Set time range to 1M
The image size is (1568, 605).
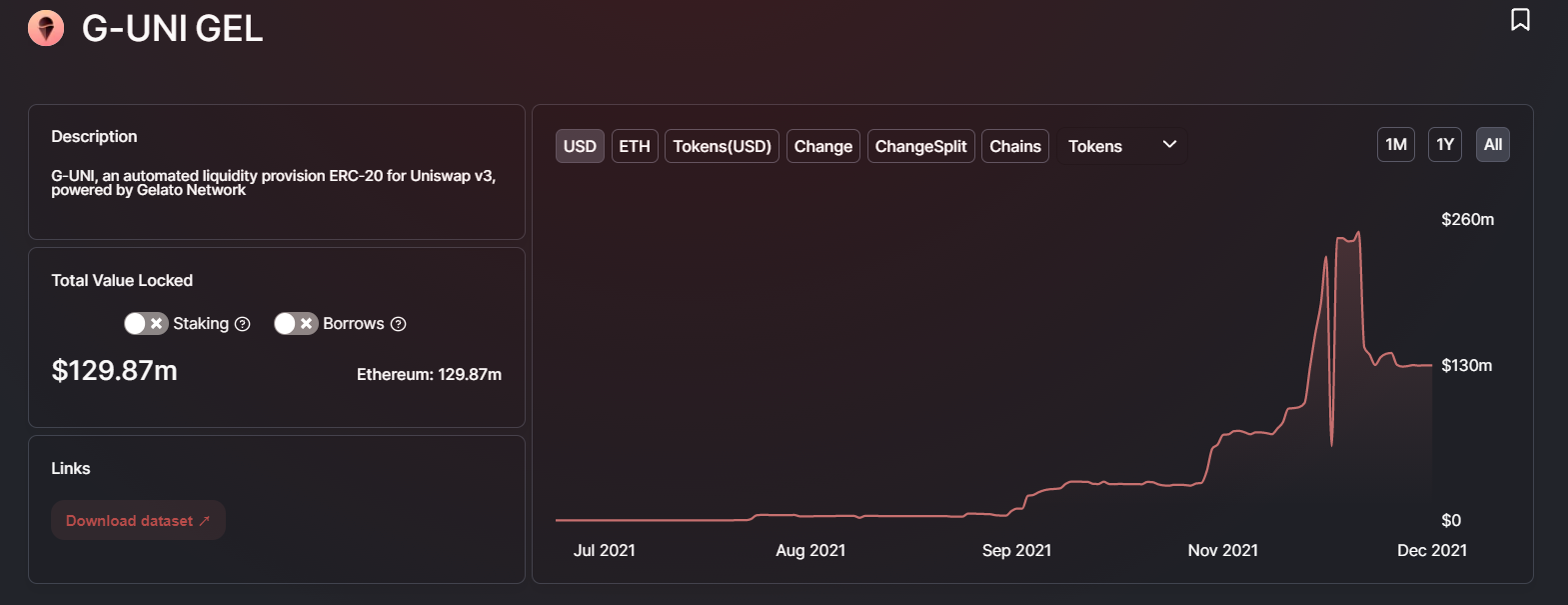pyautogui.click(x=1396, y=145)
